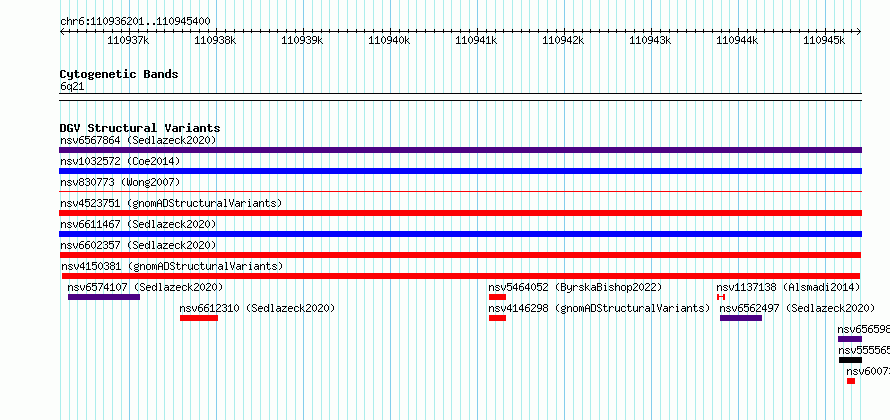Open variant nsv1032572 (Coe2014) label
890x420 pixels.
tap(120, 161)
